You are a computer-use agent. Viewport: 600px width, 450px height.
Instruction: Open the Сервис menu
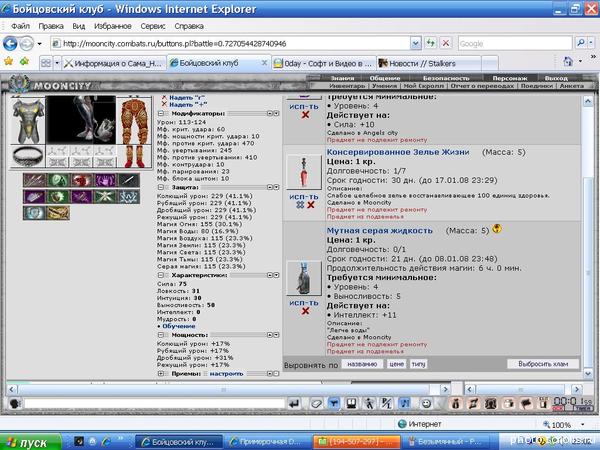coord(153,26)
